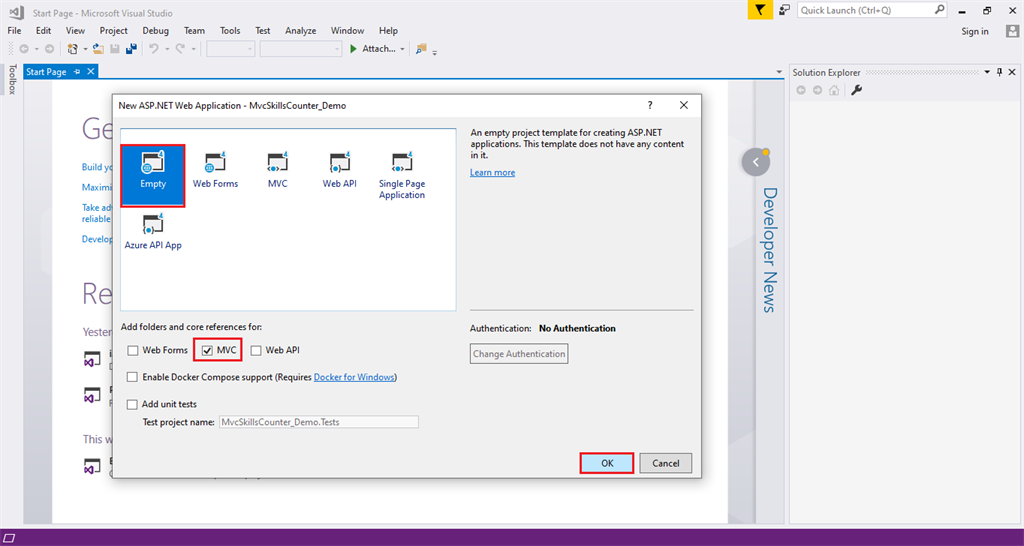Open the File menu
1024x546 pixels.
pos(14,31)
